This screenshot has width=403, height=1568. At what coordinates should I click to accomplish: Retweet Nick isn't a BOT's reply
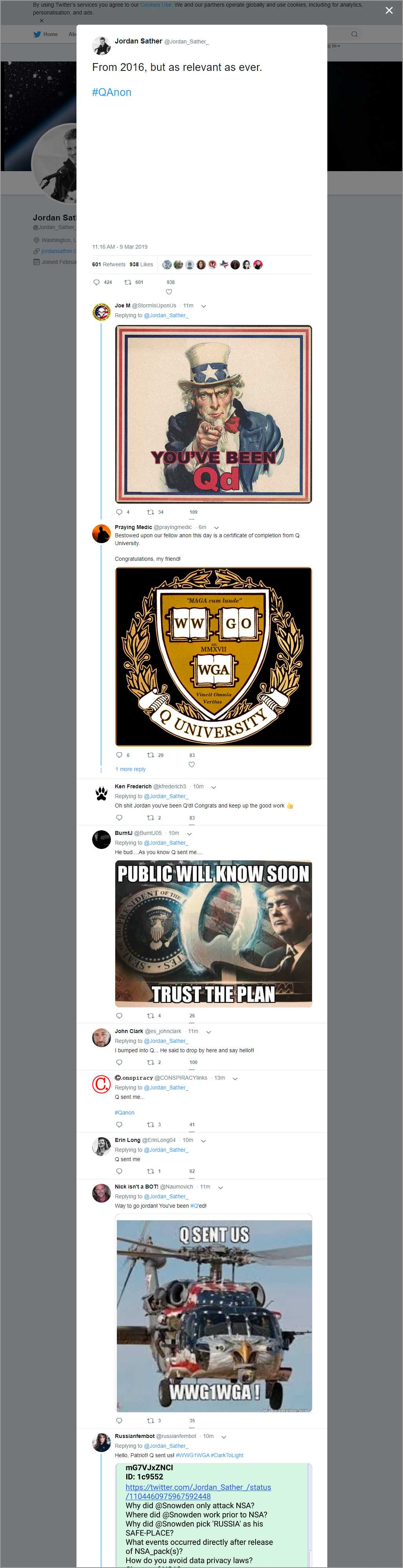pyautogui.click(x=150, y=1420)
